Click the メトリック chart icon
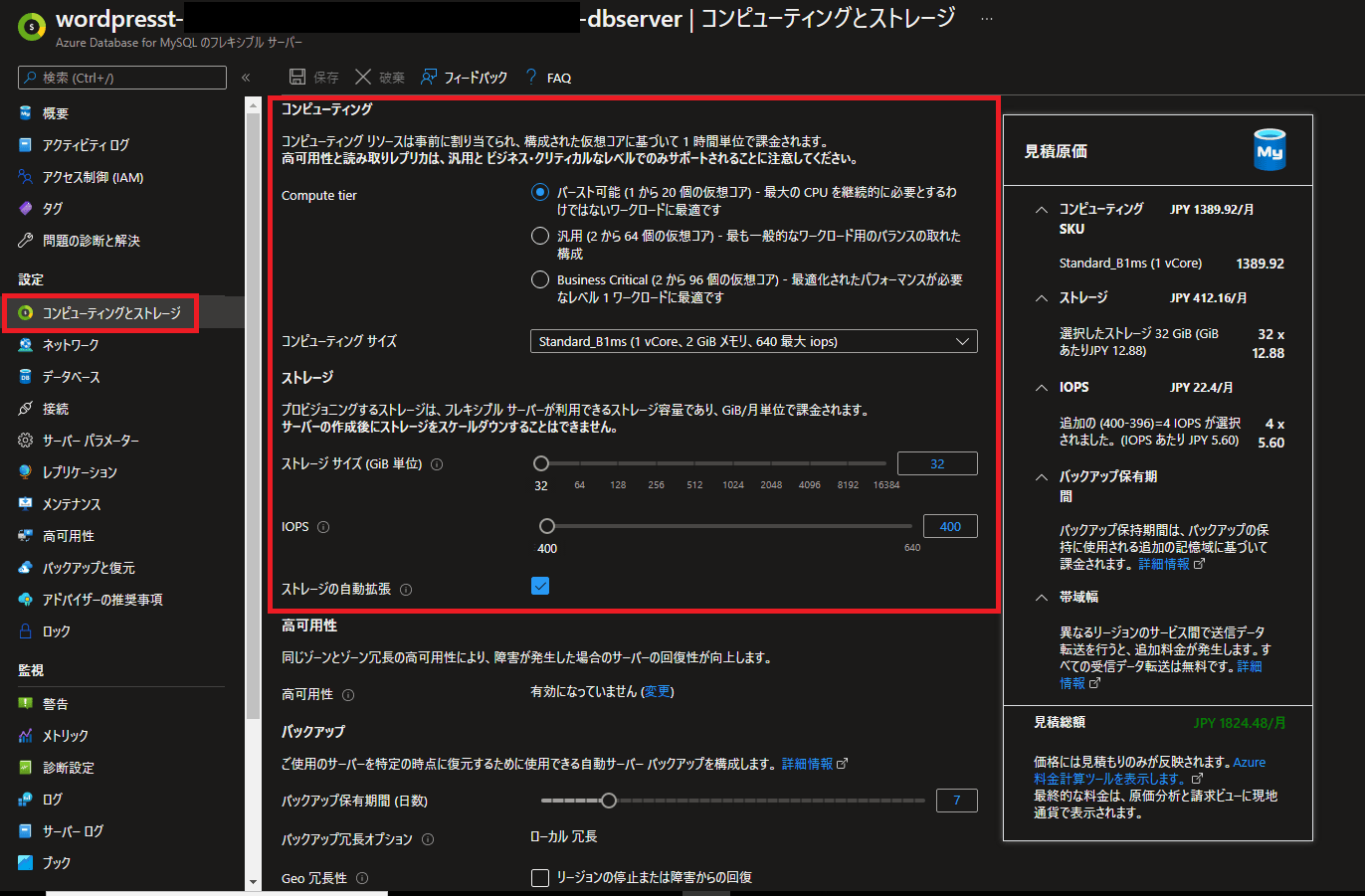1365x896 pixels. click(26, 736)
